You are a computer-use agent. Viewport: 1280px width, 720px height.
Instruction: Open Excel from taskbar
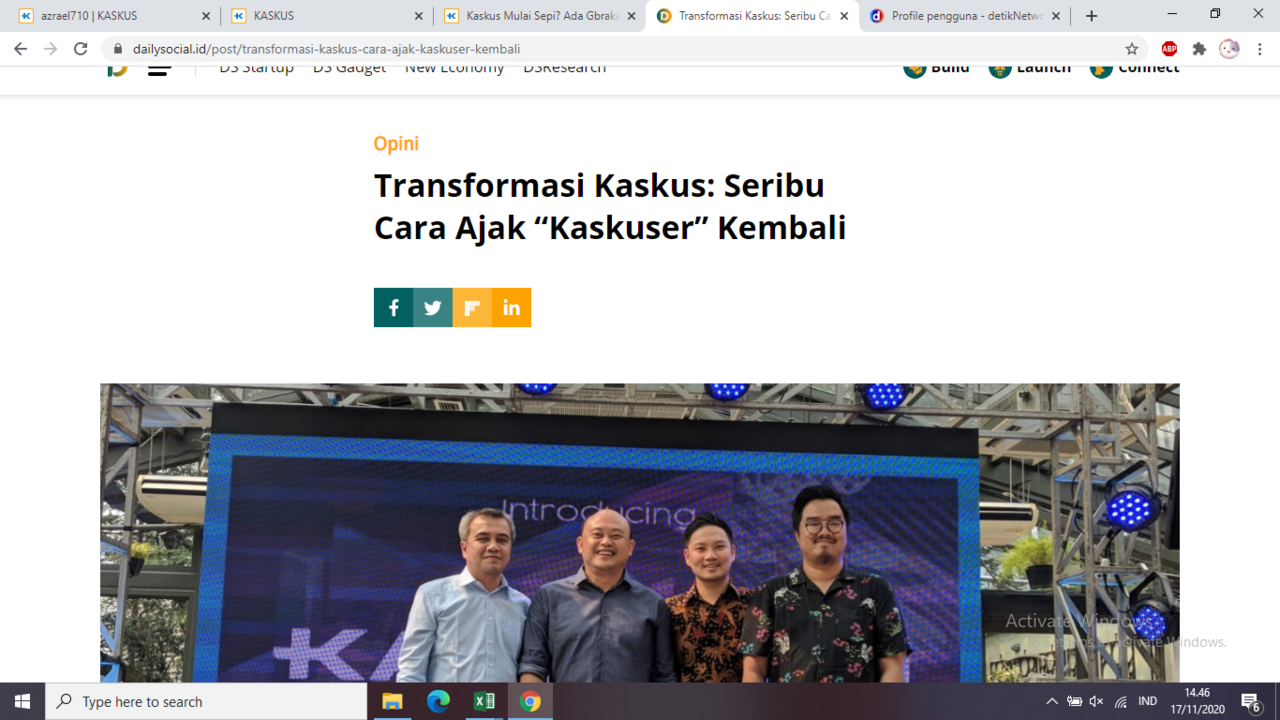click(484, 701)
